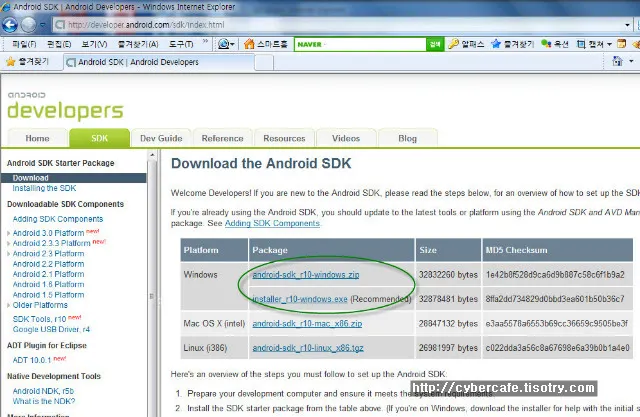Click the installer_r10-windows.exe link
The width and height of the screenshot is (640, 417).
[300, 299]
